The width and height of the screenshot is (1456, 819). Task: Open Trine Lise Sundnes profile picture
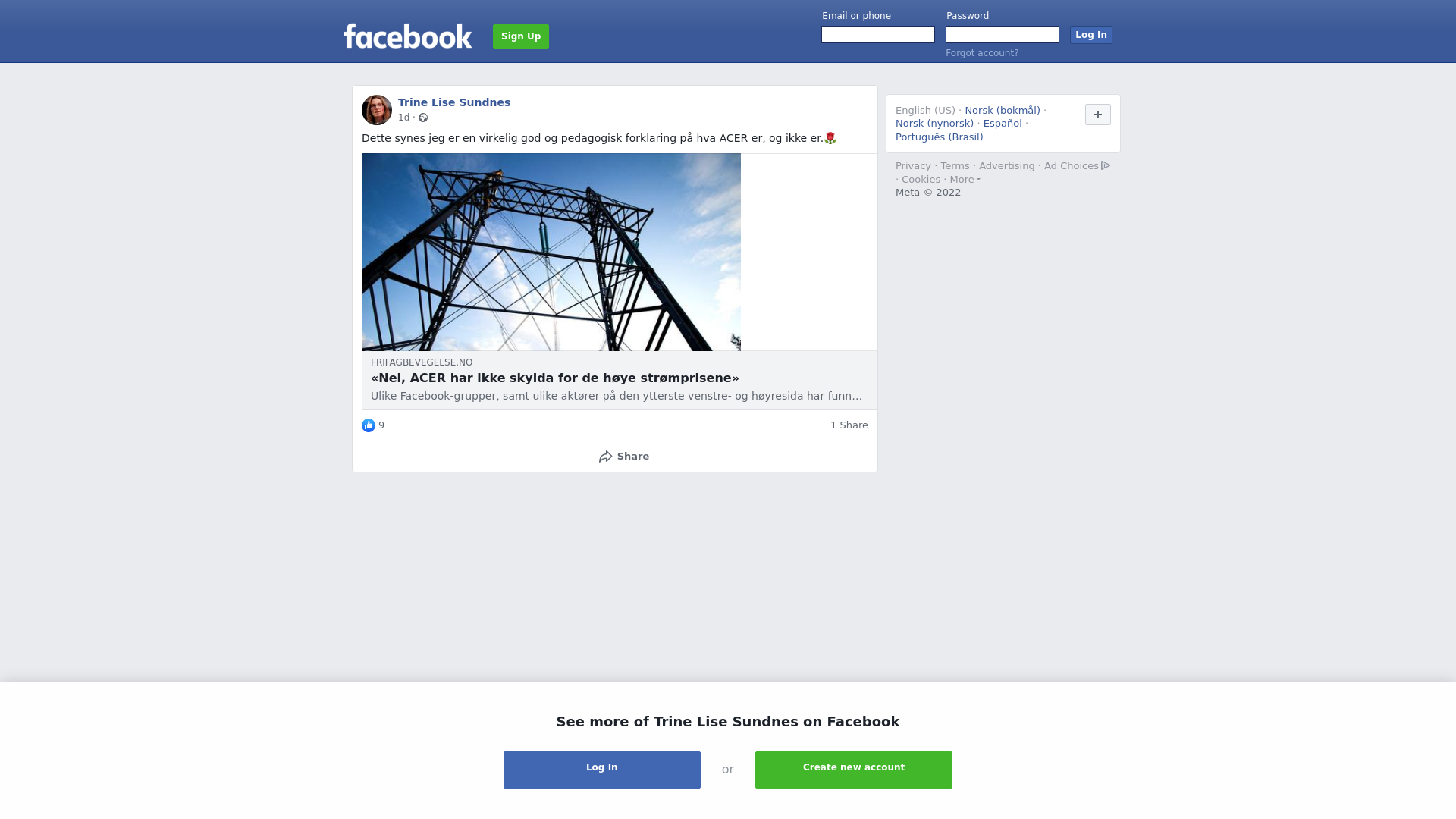(x=377, y=110)
